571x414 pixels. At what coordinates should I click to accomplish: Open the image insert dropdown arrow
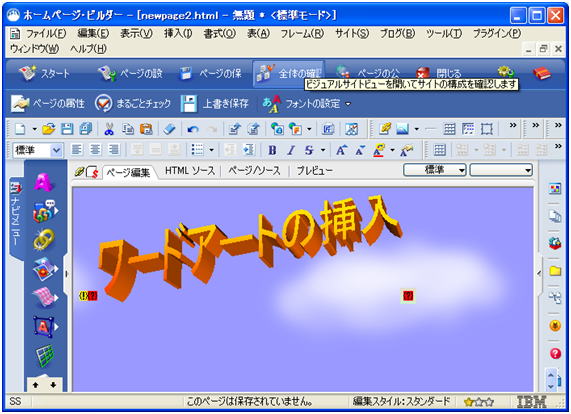click(x=416, y=129)
